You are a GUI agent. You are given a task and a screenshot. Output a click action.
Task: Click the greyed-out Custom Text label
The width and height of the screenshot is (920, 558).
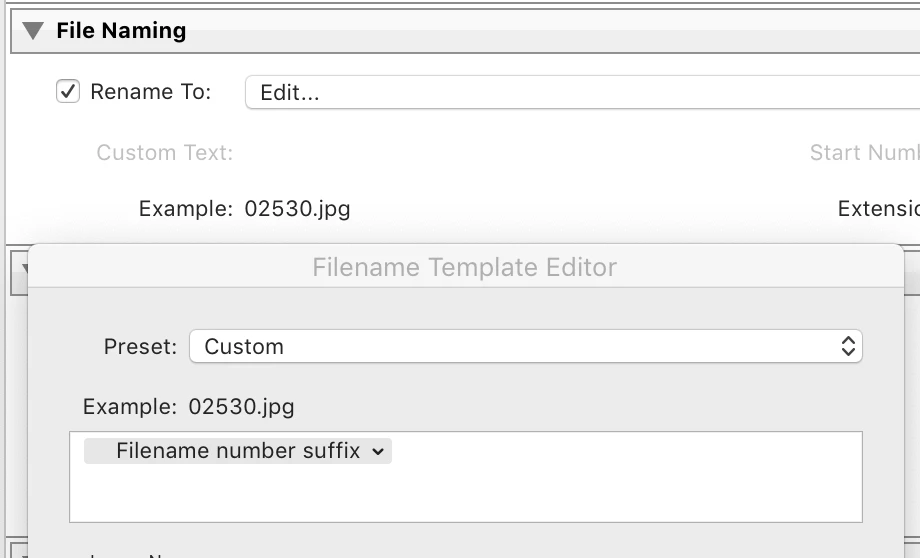click(x=164, y=153)
